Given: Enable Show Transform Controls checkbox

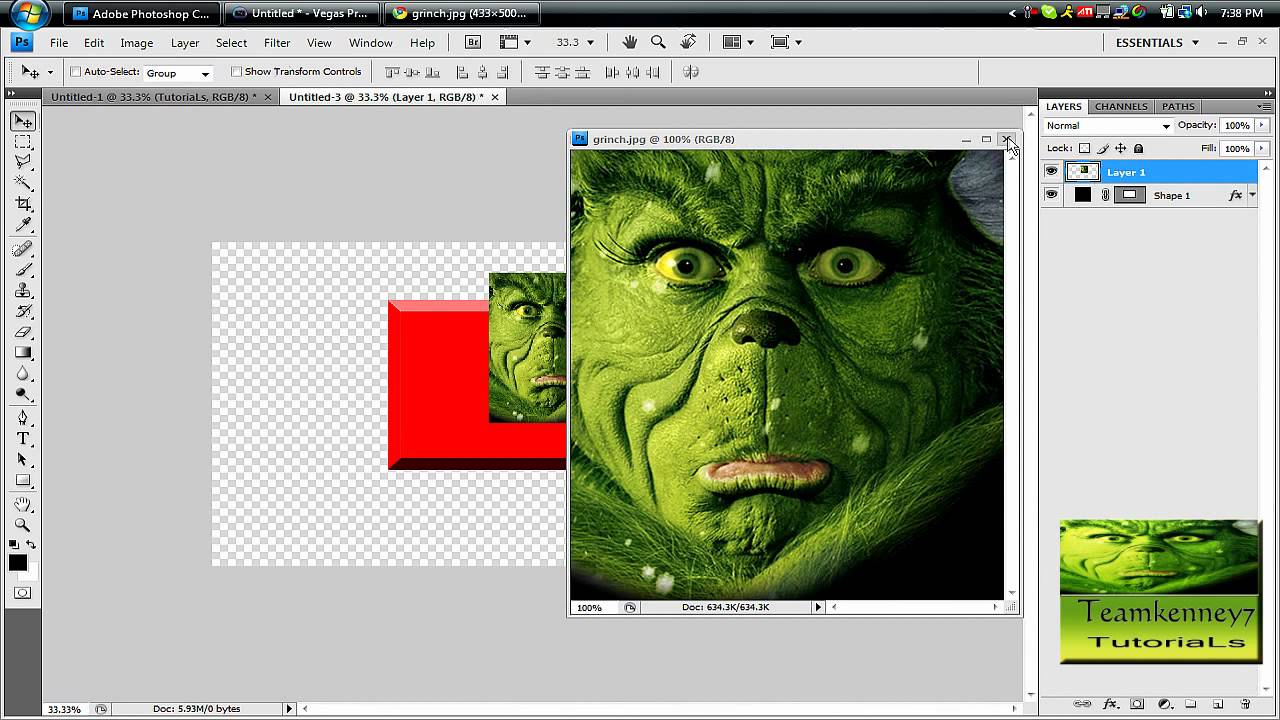Looking at the screenshot, I should pyautogui.click(x=236, y=72).
